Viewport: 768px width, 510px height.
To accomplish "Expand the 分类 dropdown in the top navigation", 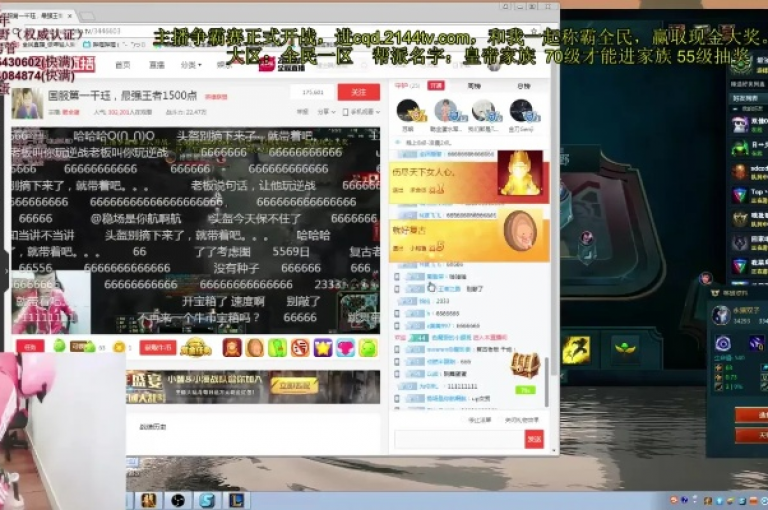I will point(191,65).
